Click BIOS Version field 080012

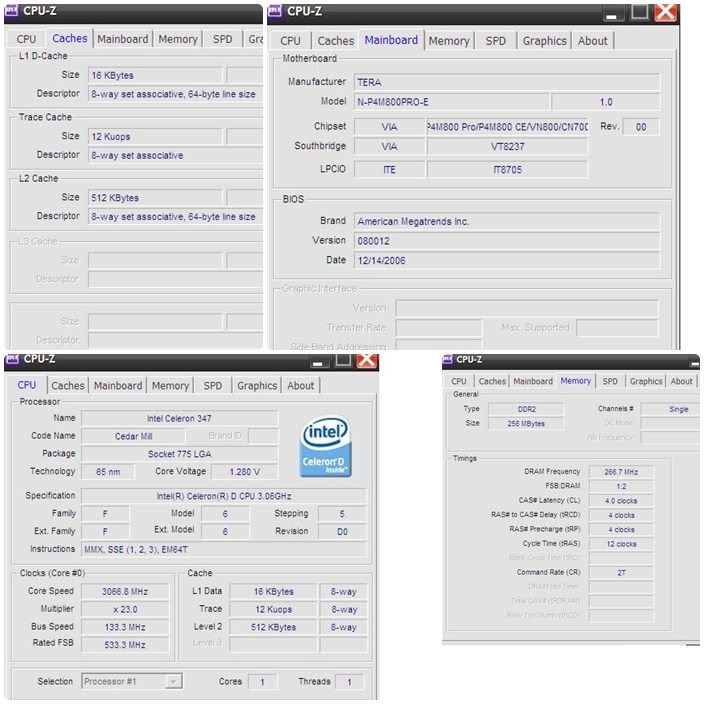507,241
